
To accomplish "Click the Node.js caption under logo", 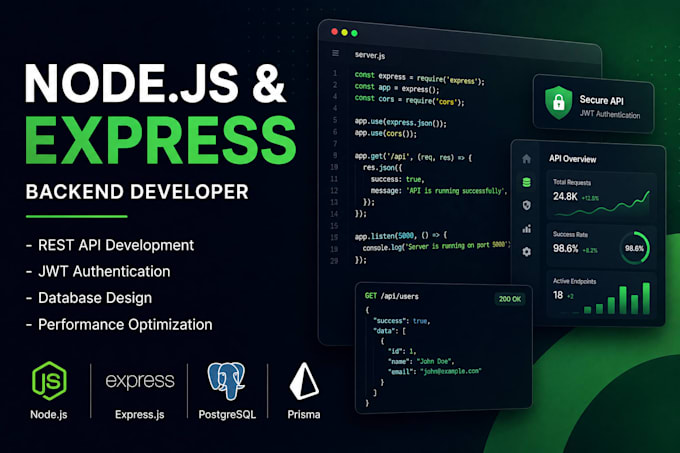I will [49, 414].
